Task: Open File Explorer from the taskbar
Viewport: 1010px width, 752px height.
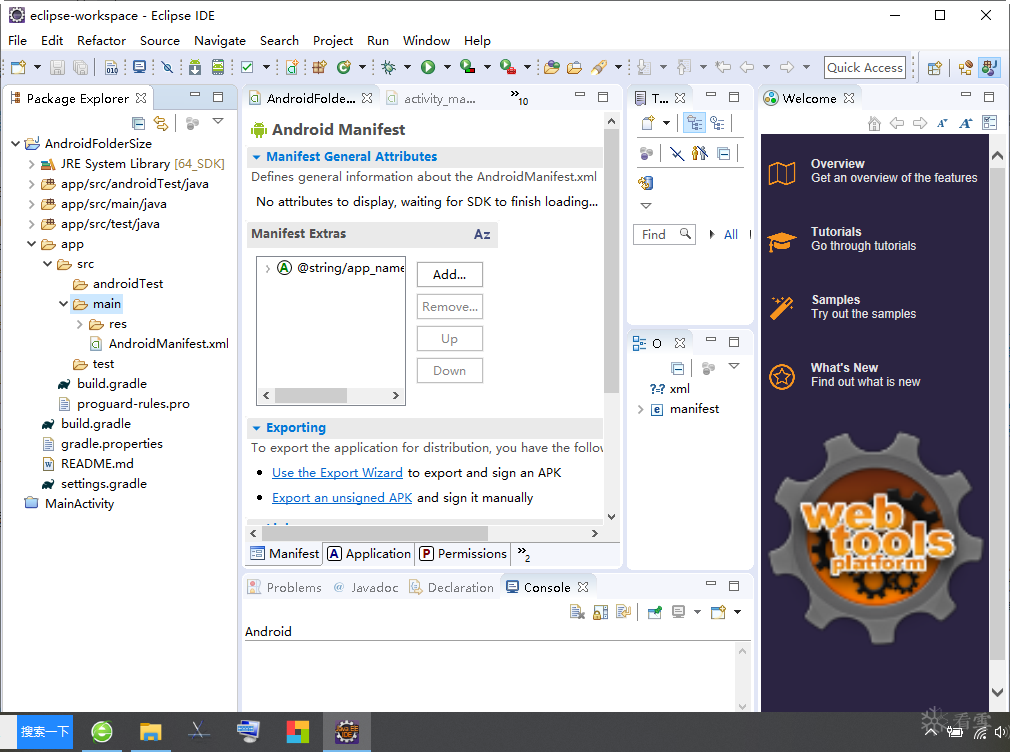Action: (151, 732)
